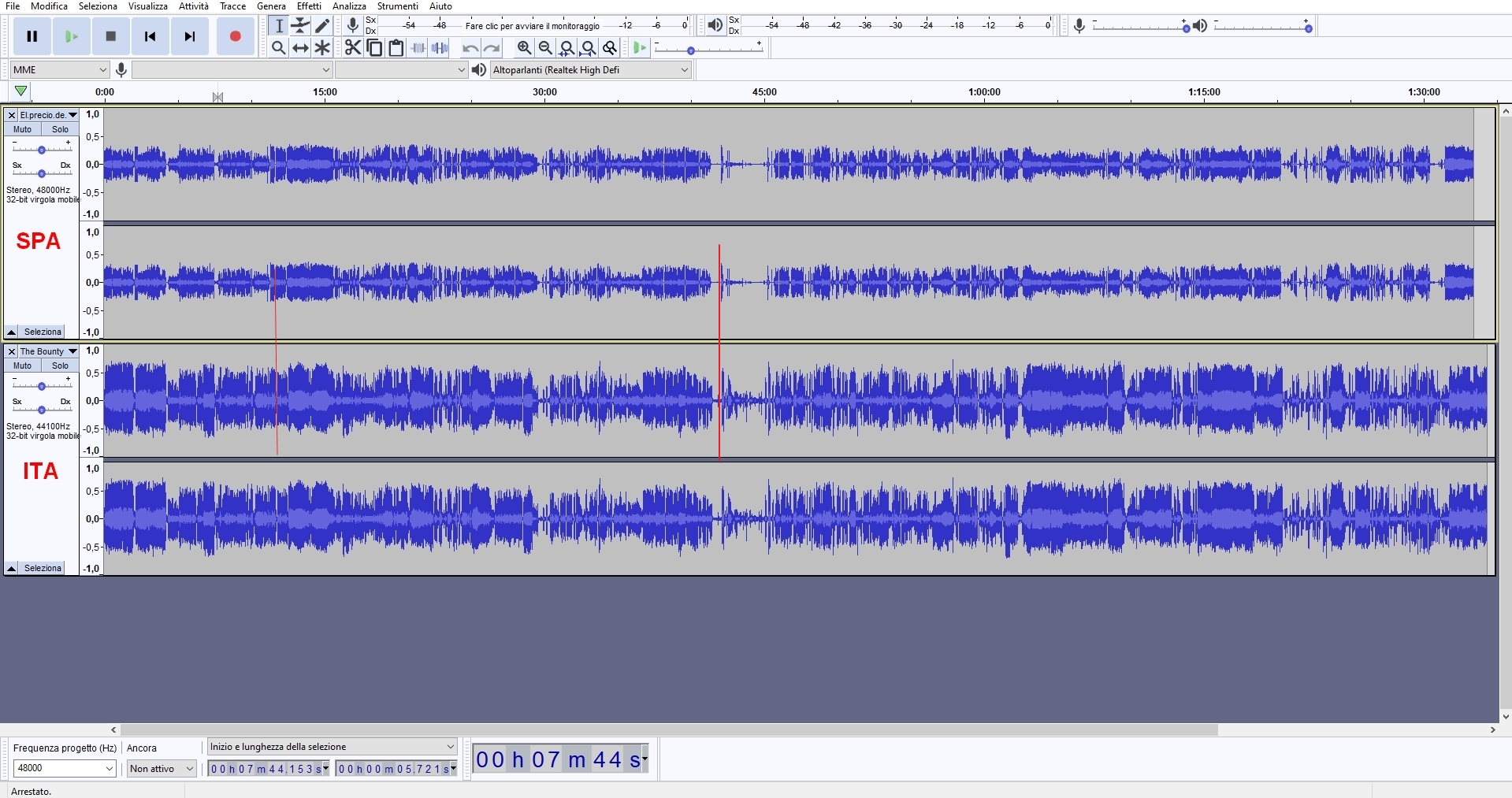Viewport: 1512px width, 798px height.
Task: Zoom in on the waveform
Action: [x=524, y=48]
